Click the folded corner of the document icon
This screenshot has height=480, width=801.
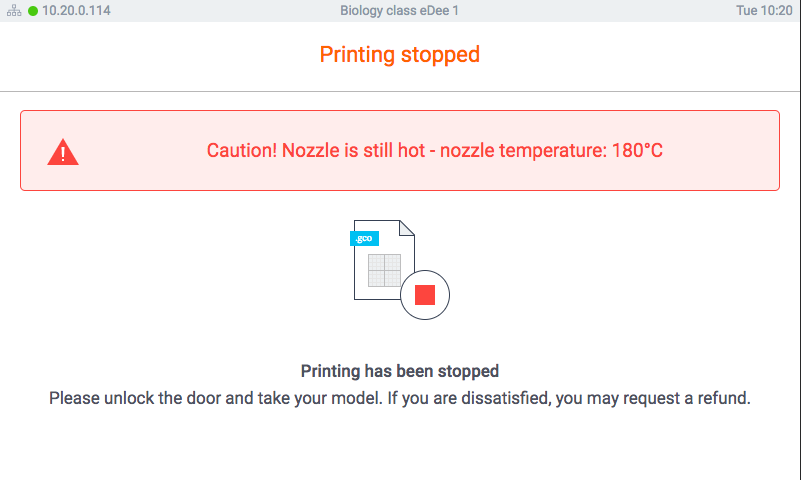click(x=407, y=228)
